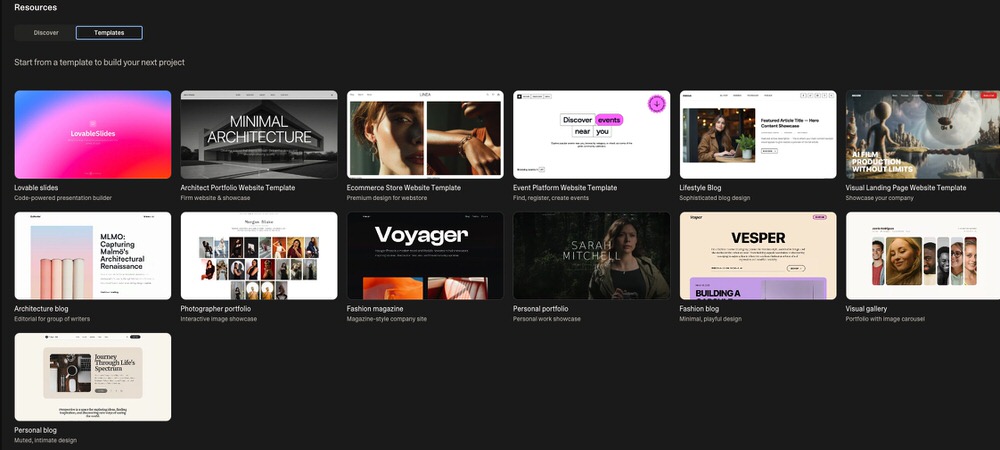Click the 'Sophisticated blog design' description

click(715, 198)
